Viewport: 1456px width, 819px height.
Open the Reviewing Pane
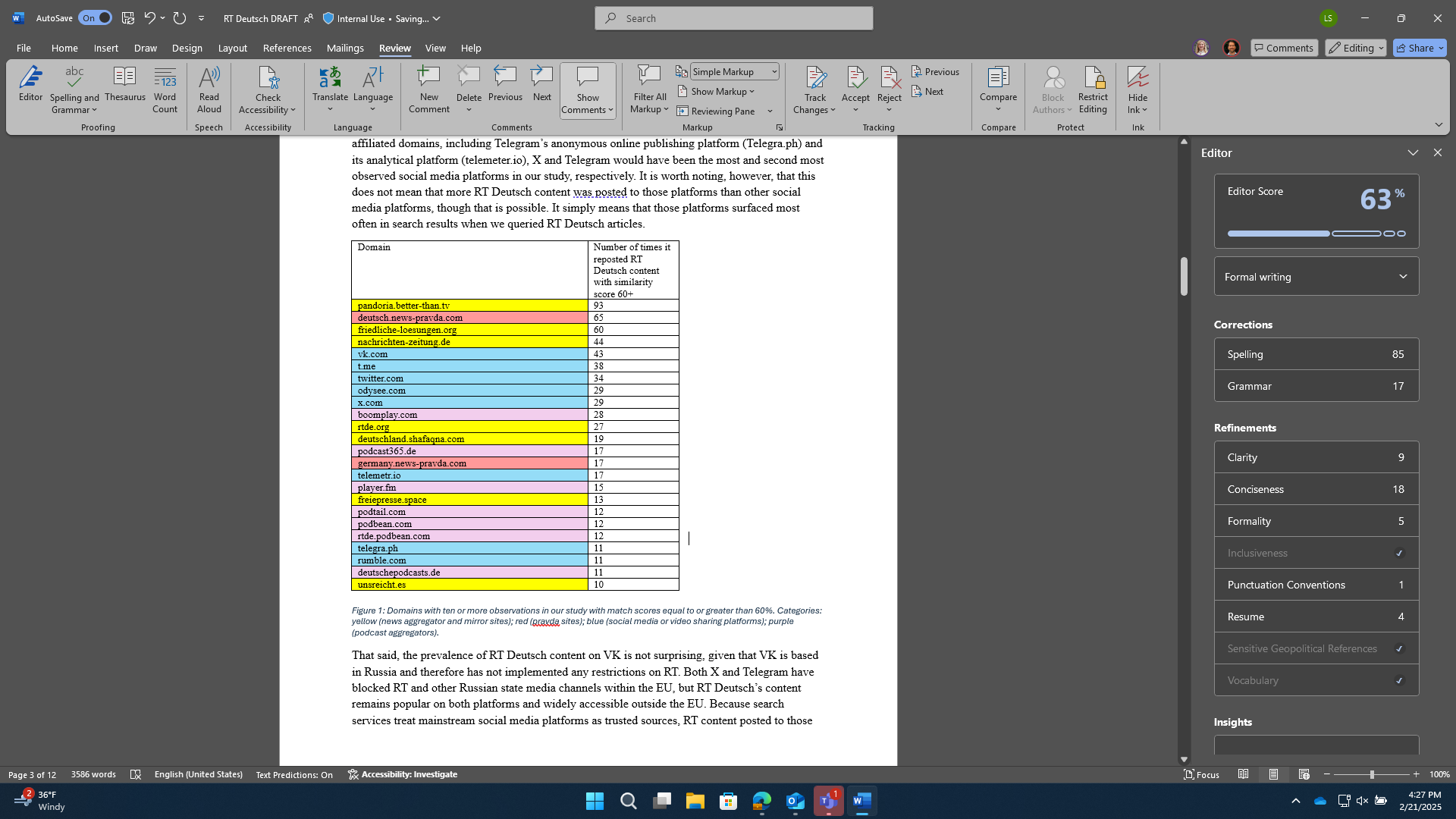[716, 111]
